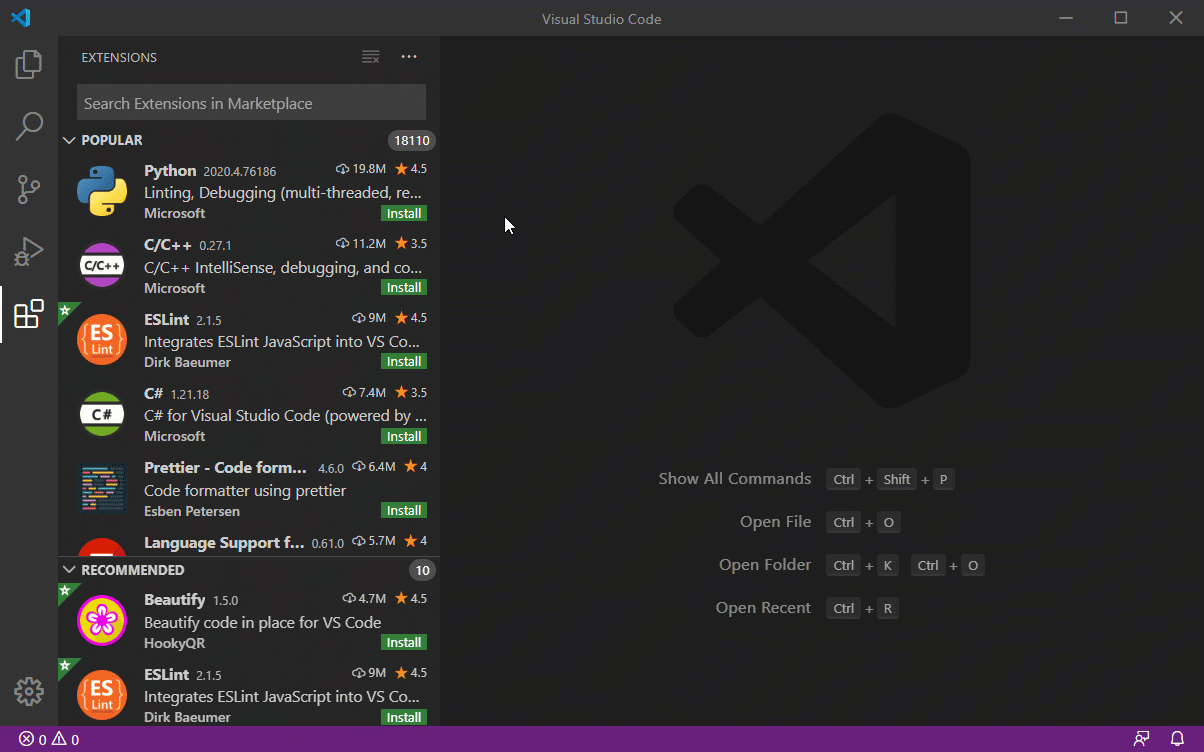
Task: Install the Prettier code formatter
Action: tap(403, 510)
